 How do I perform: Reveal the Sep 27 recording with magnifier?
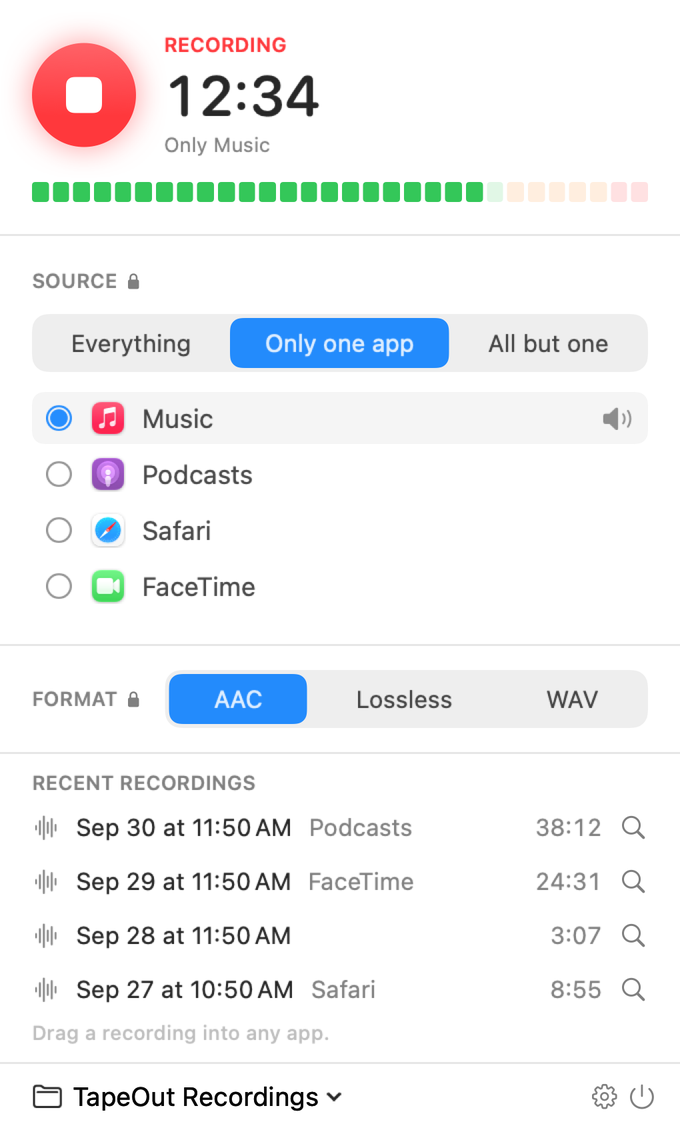click(x=633, y=989)
